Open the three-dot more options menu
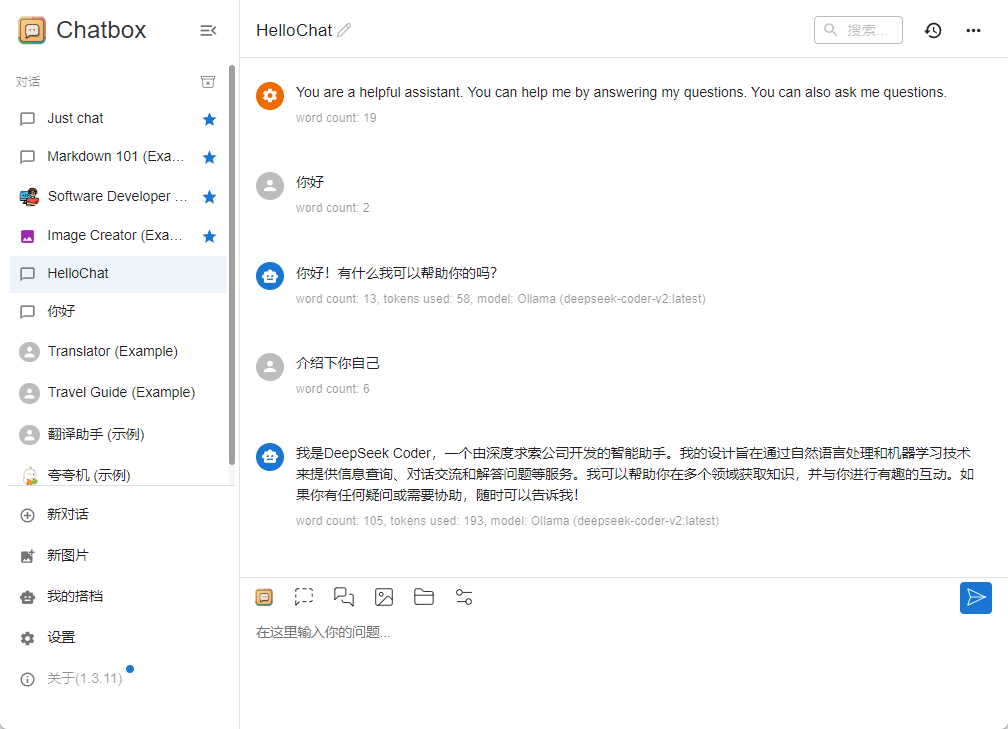This screenshot has height=729, width=1008. (973, 30)
